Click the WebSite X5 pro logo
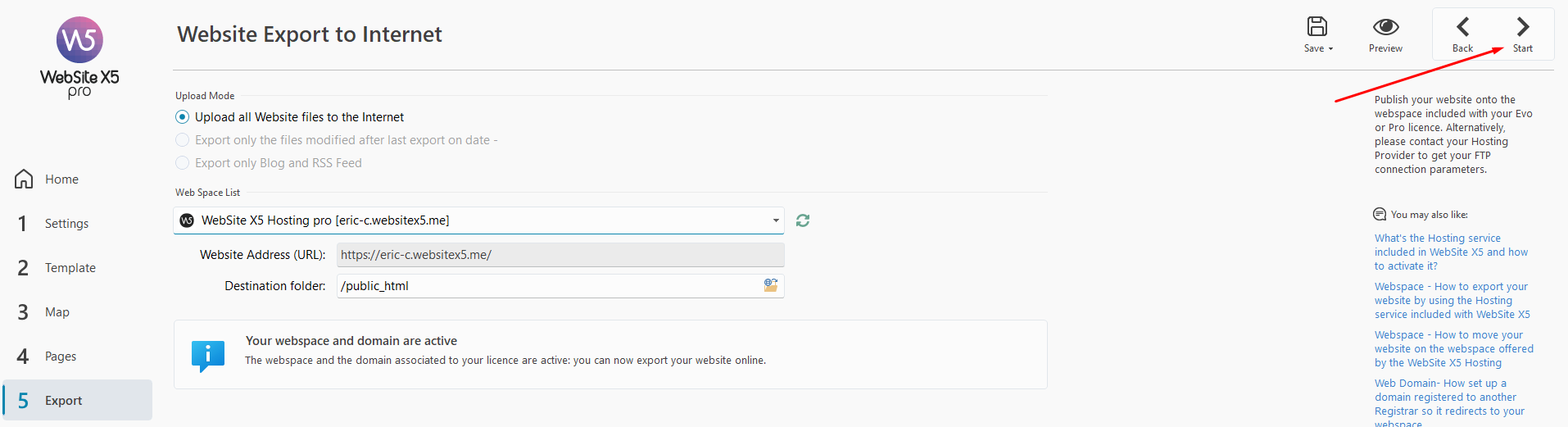Screen dimensions: 1568x427 tap(79, 57)
